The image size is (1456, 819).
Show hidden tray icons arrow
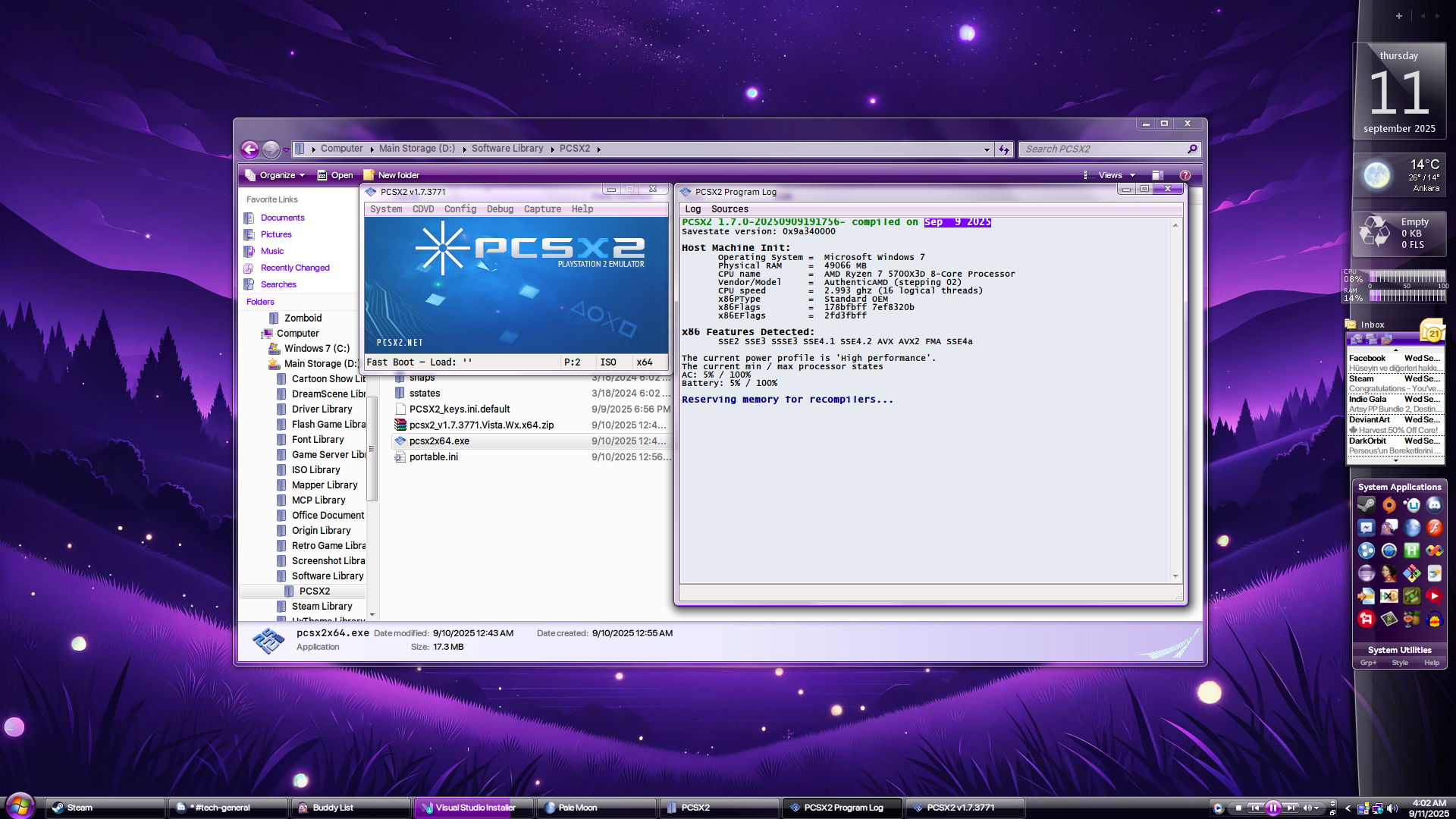pos(1348,808)
